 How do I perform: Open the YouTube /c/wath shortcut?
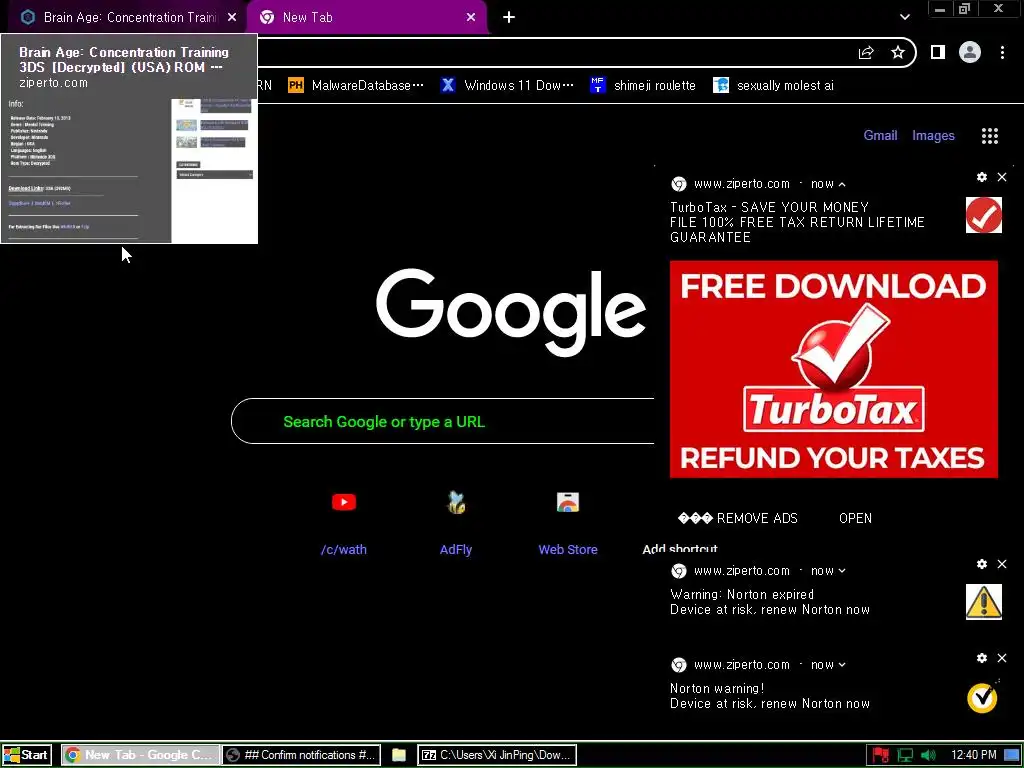[344, 522]
